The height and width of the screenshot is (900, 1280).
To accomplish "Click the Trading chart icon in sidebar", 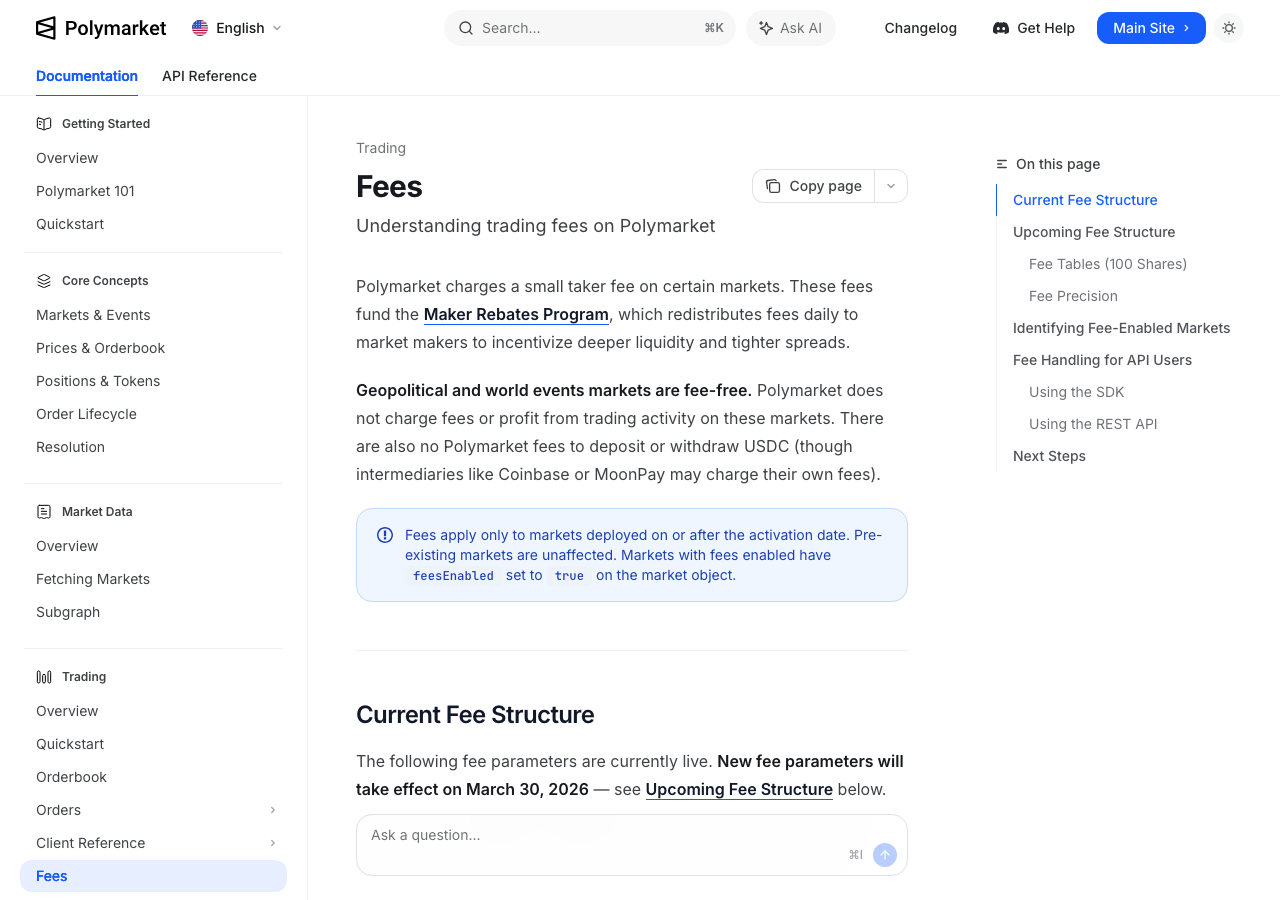I will [43, 676].
